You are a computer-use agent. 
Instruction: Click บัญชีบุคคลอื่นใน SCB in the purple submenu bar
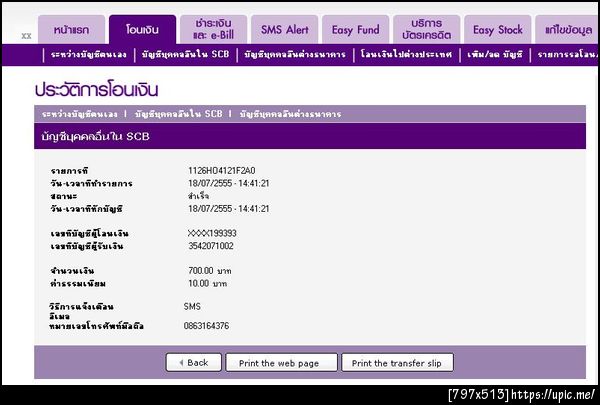click(x=185, y=55)
